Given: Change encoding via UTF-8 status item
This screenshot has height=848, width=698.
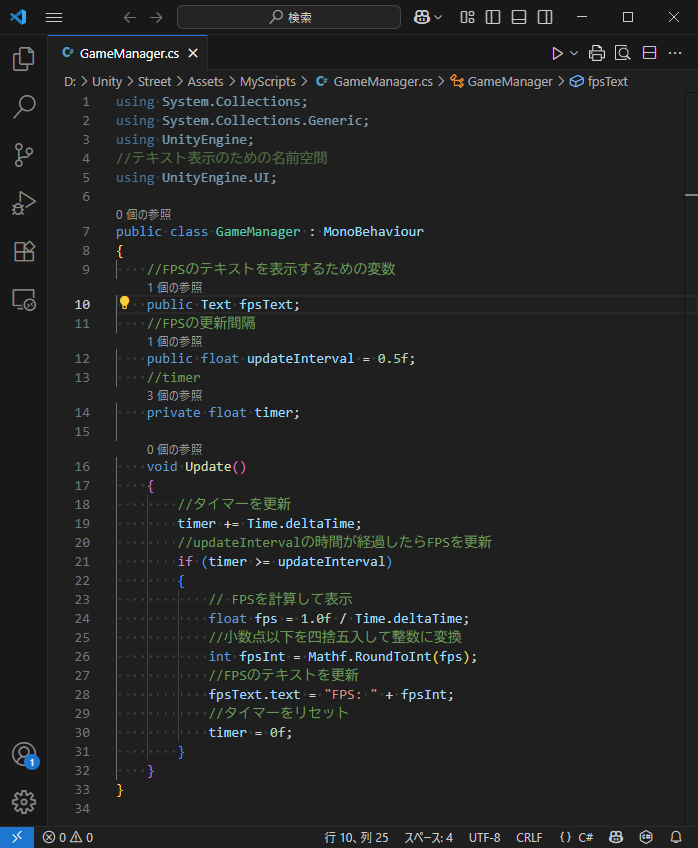Looking at the screenshot, I should tap(484, 837).
